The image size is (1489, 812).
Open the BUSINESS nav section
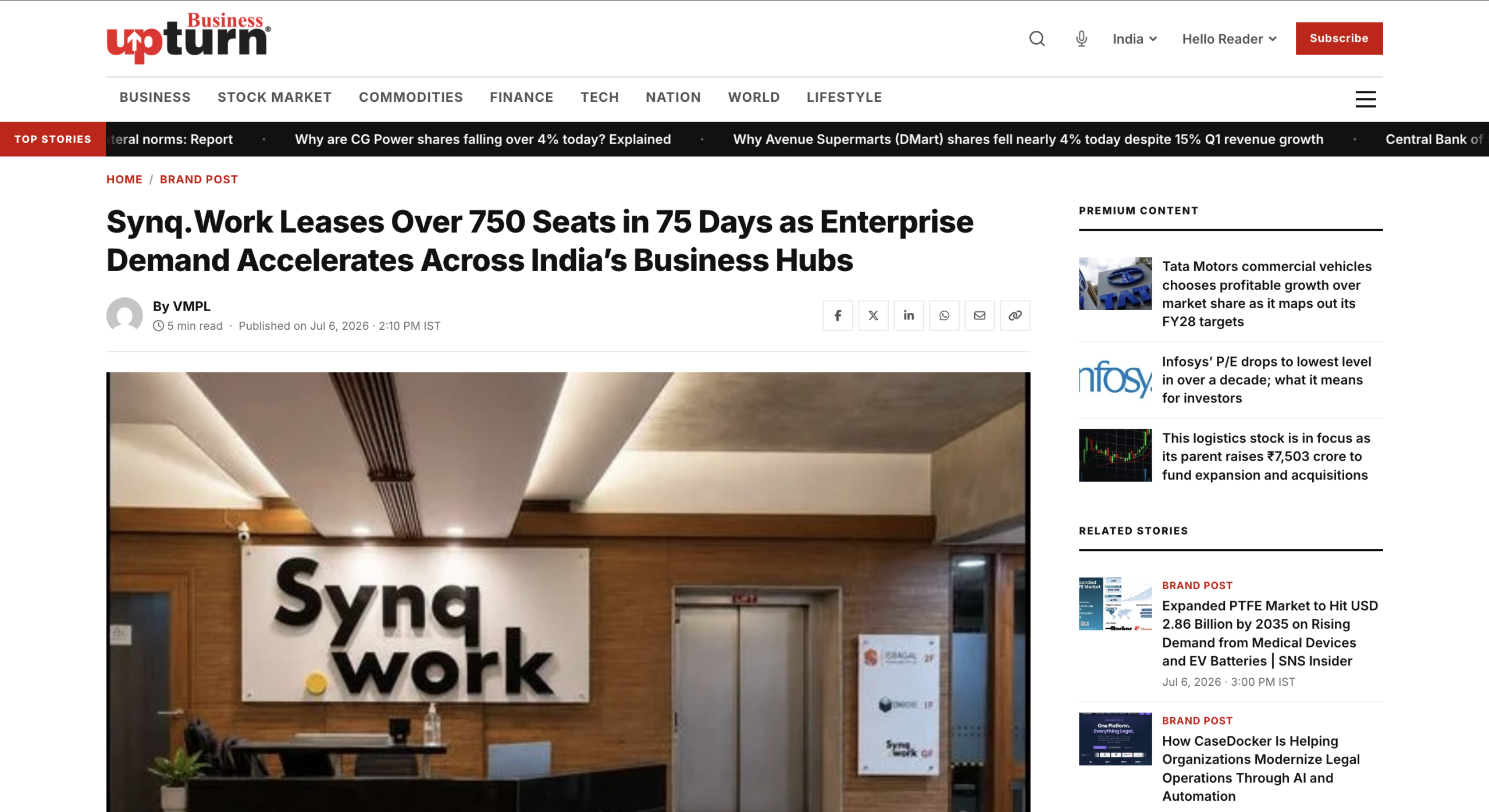click(155, 97)
